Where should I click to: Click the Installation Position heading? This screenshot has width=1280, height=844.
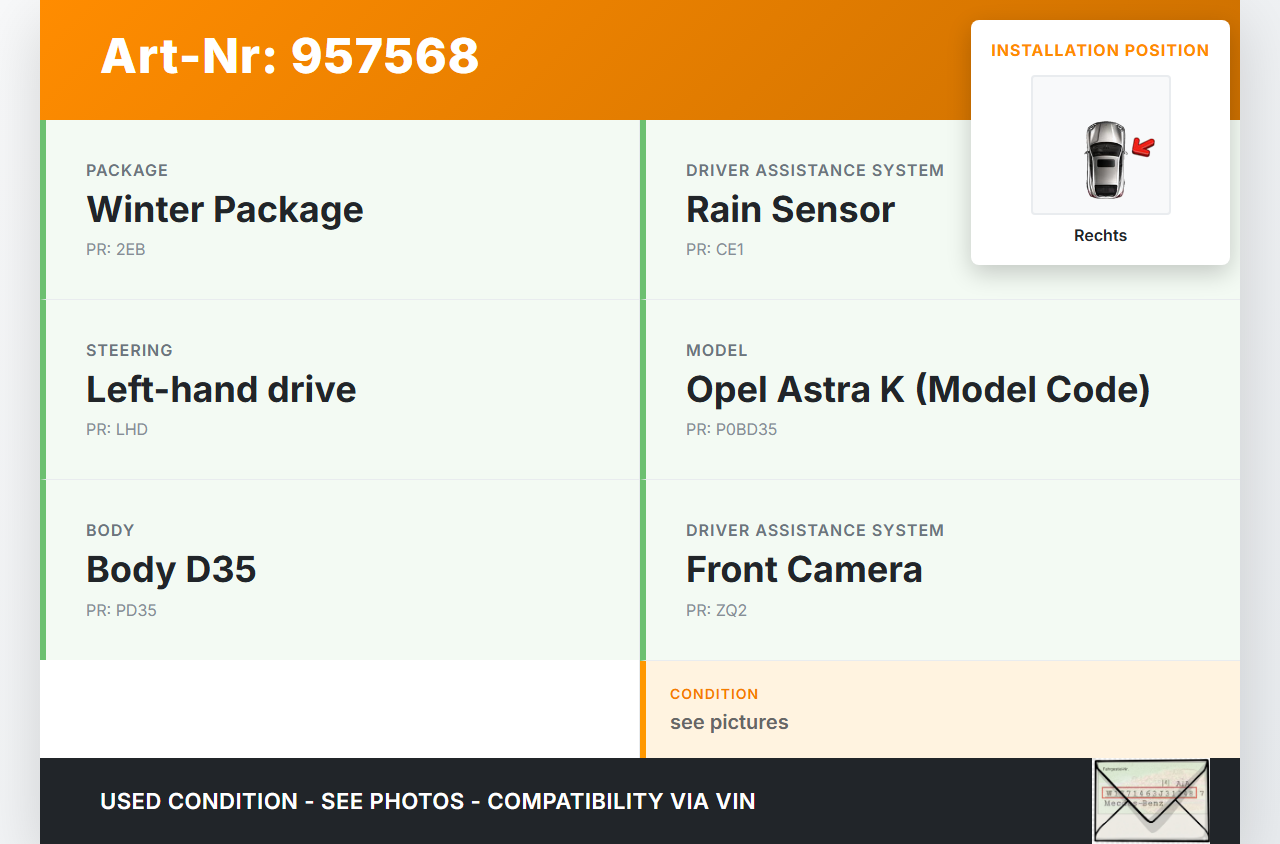[1100, 50]
